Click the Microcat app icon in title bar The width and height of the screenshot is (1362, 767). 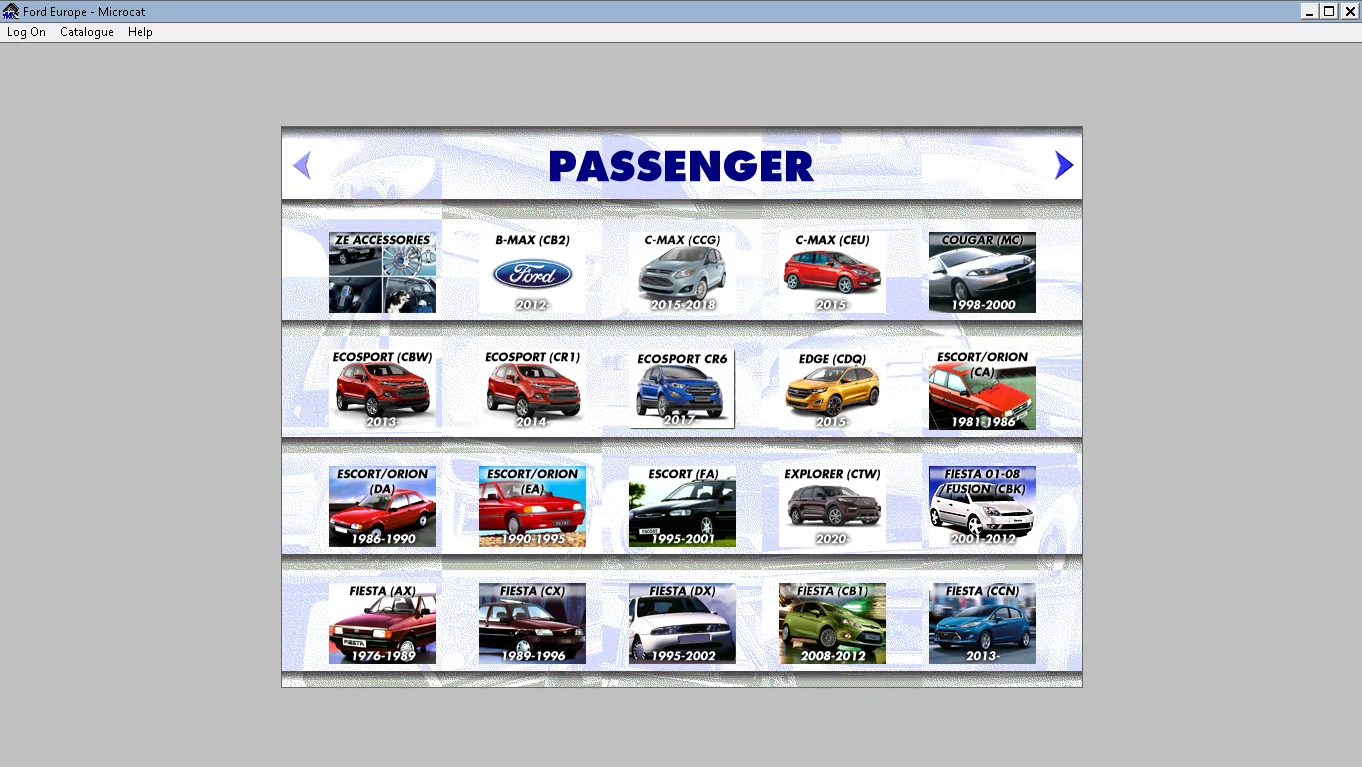tap(11, 11)
